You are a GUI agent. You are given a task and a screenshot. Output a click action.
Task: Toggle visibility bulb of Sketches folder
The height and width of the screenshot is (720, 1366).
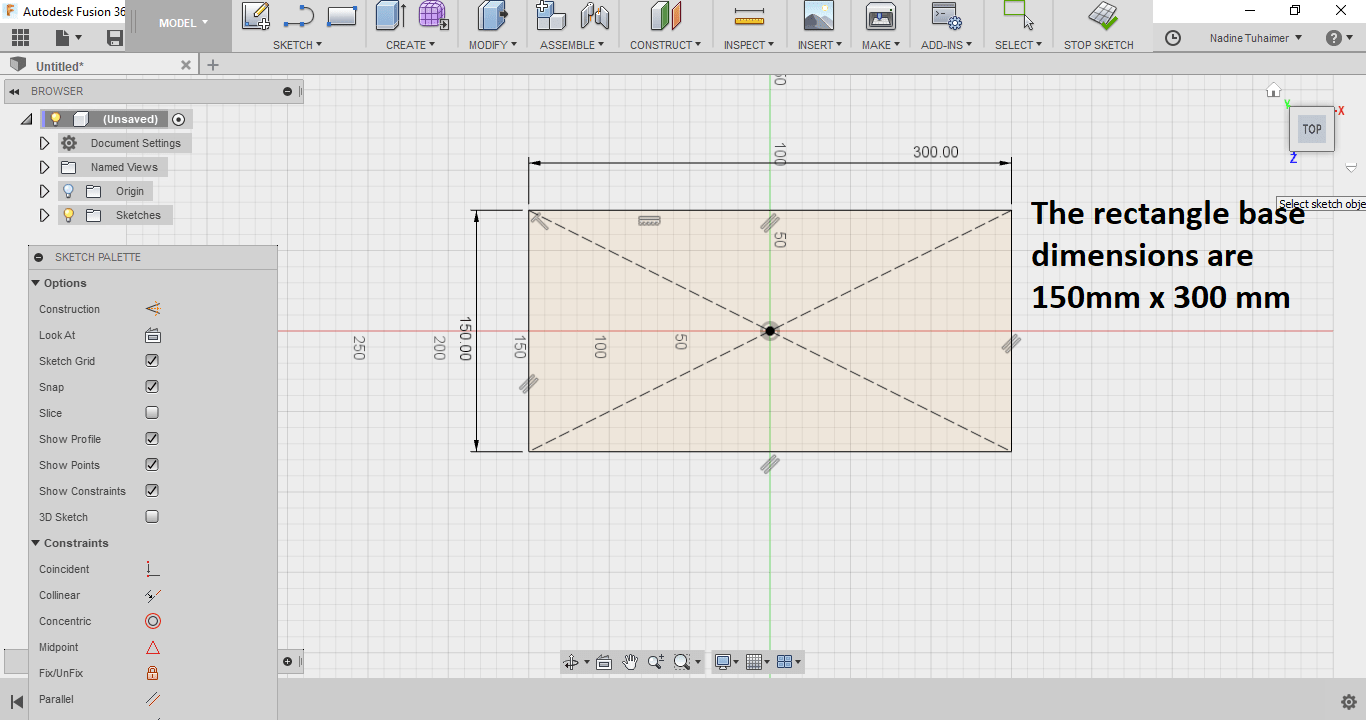tap(69, 215)
